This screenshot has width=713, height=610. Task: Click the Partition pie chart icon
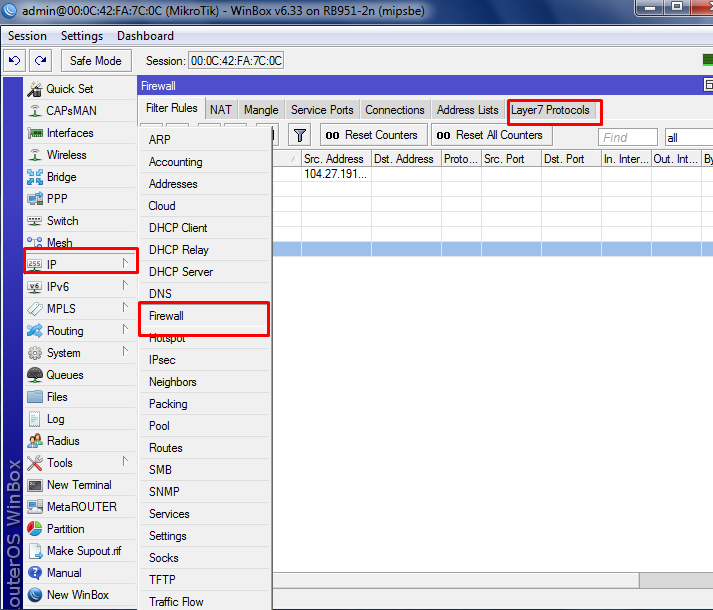coord(35,529)
